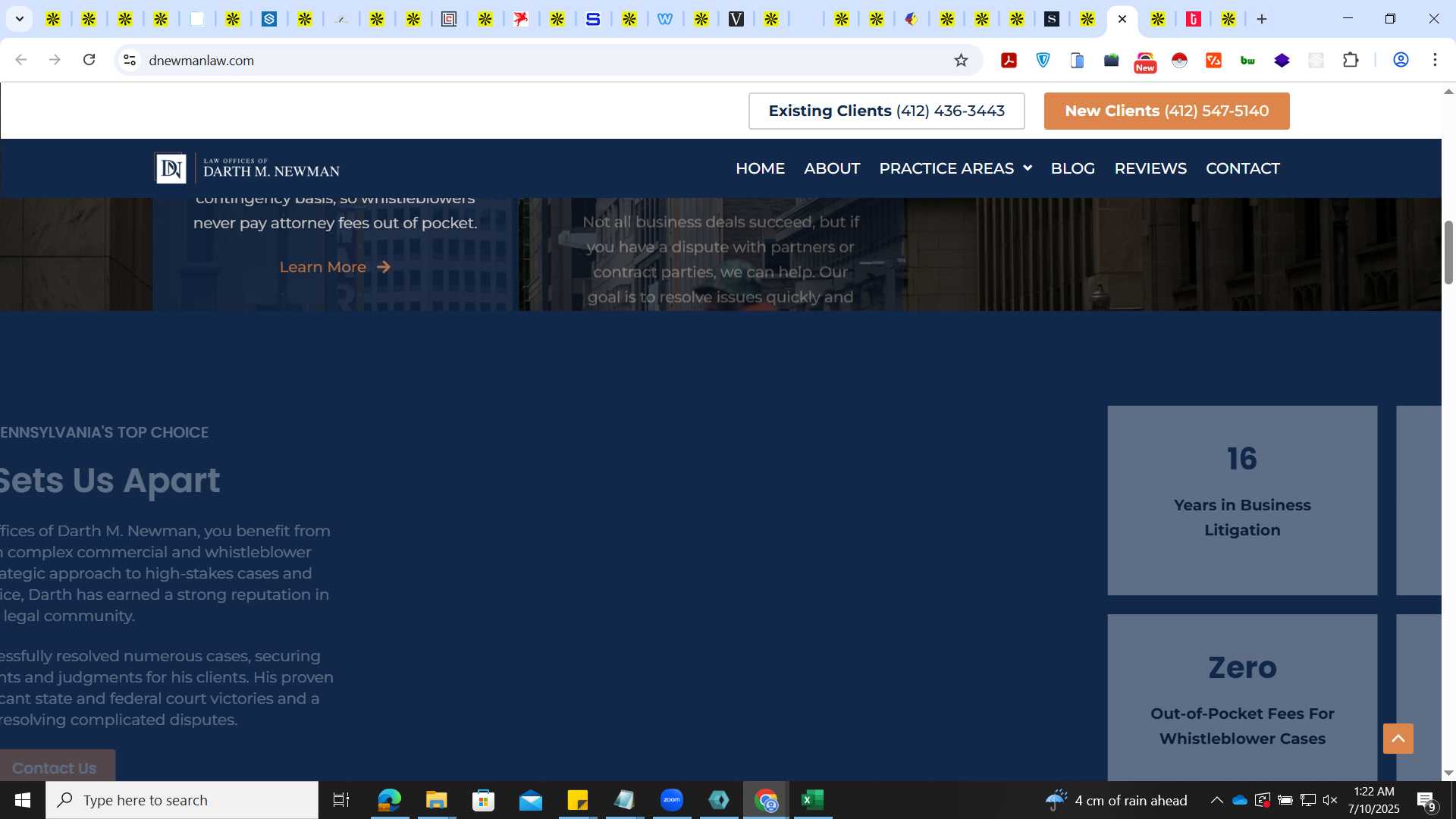Open the notification center with 9 alerts
The width and height of the screenshot is (1456, 819).
1426,801
